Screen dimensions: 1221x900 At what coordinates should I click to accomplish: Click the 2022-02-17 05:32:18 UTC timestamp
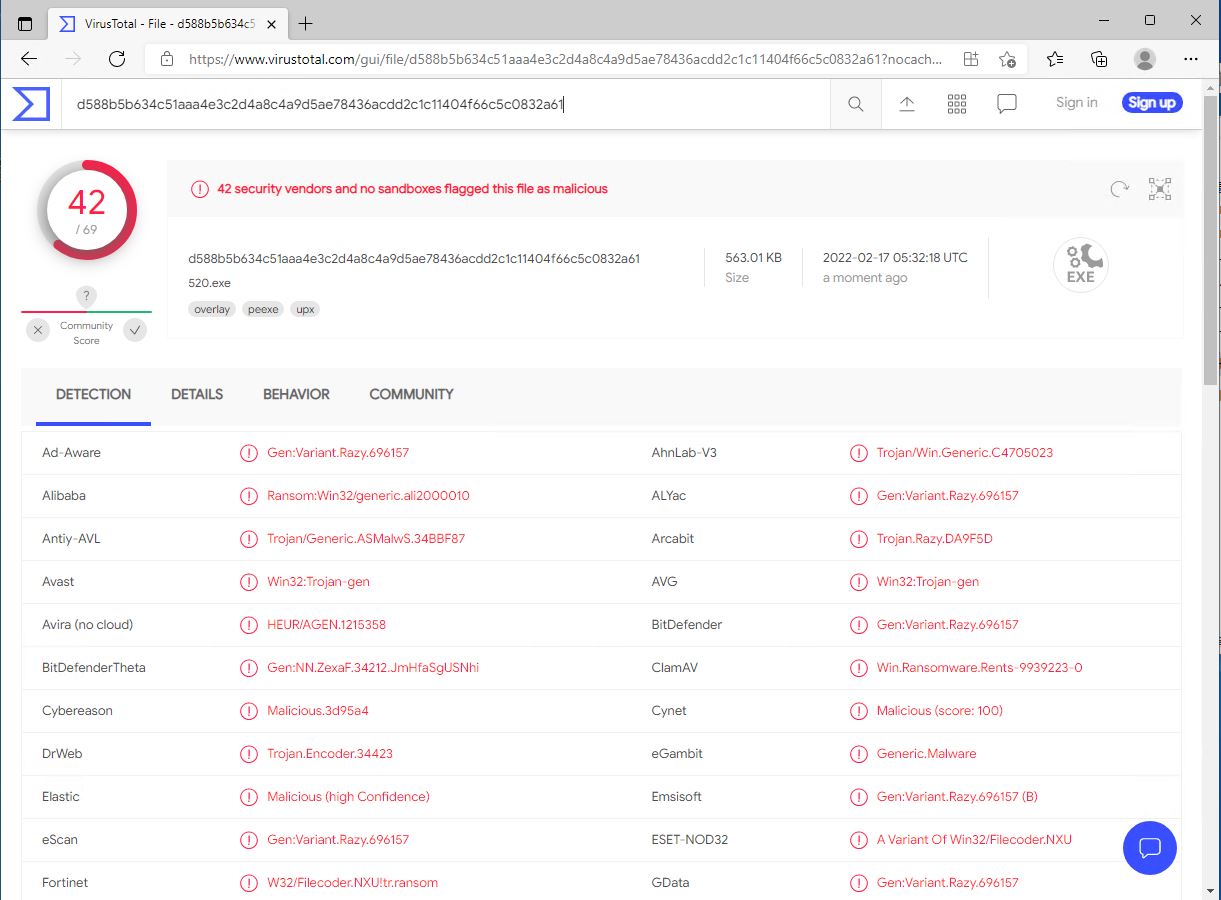click(x=895, y=257)
